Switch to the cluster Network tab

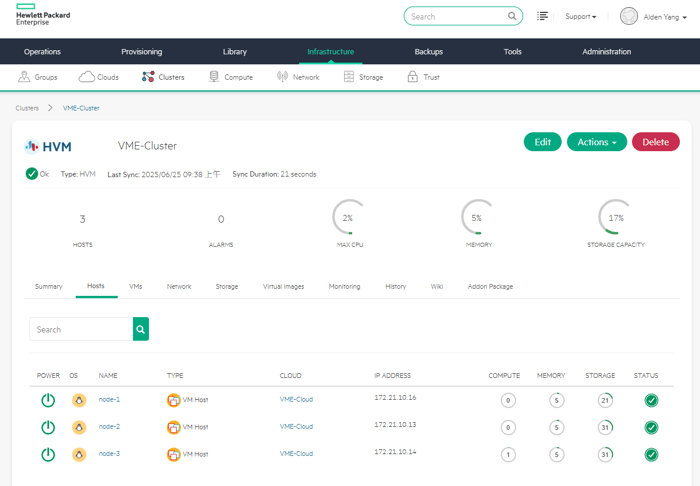coord(179,286)
